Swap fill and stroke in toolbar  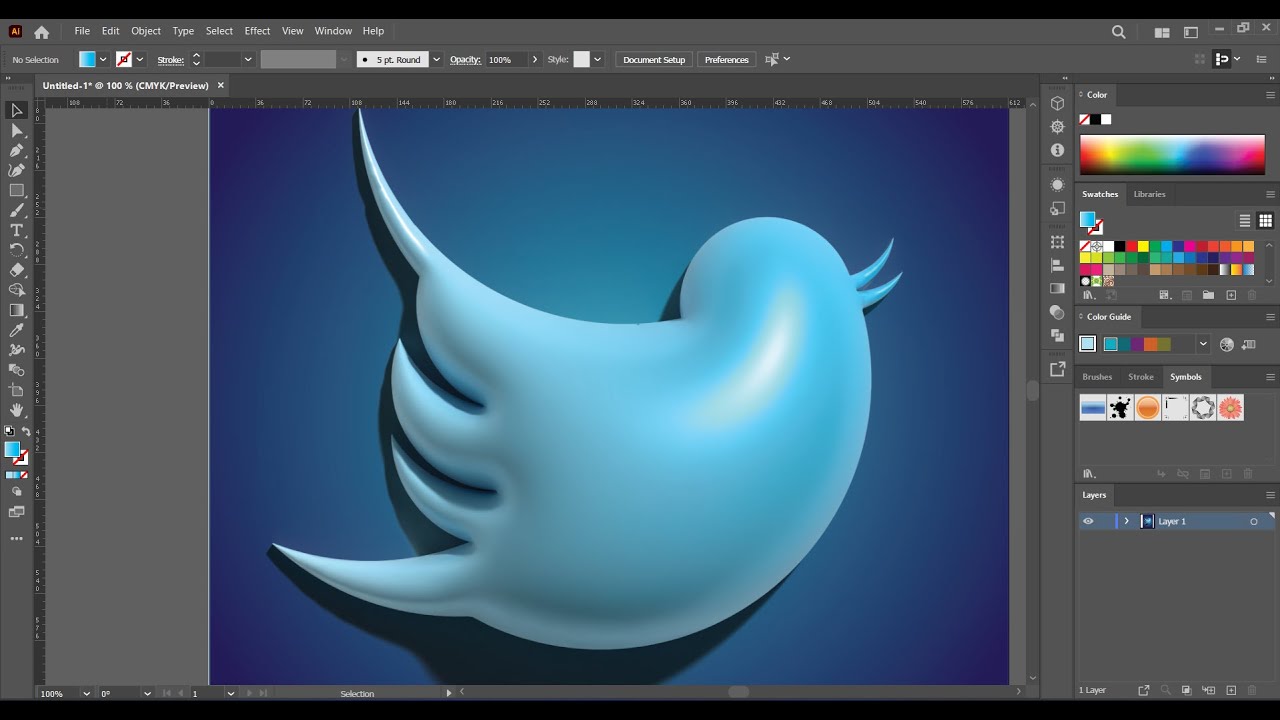point(26,432)
